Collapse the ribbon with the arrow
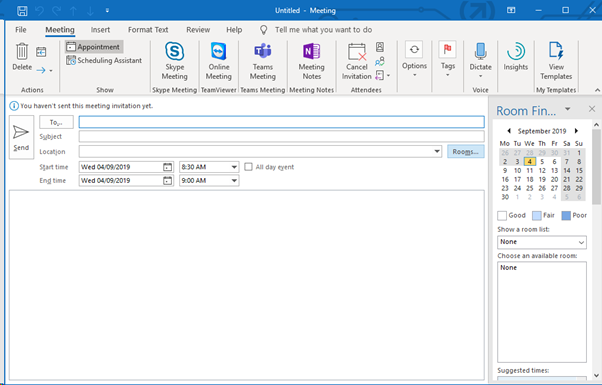This screenshot has width=602, height=385. [x=597, y=90]
